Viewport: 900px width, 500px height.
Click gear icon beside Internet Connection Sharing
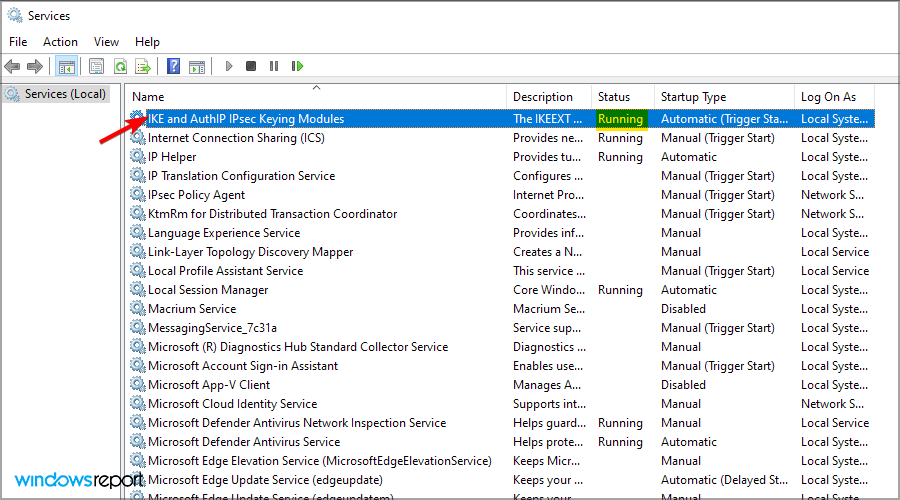click(138, 137)
